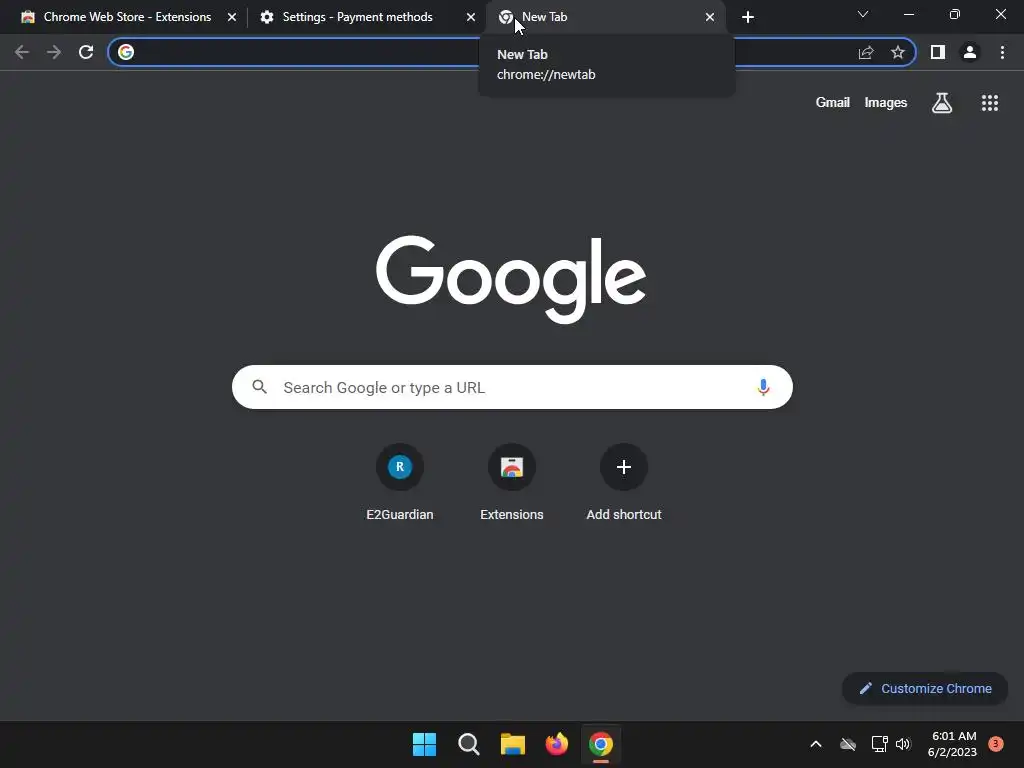Screen dimensions: 1024x768
Task: Select the New Tab tab
Action: click(x=607, y=17)
